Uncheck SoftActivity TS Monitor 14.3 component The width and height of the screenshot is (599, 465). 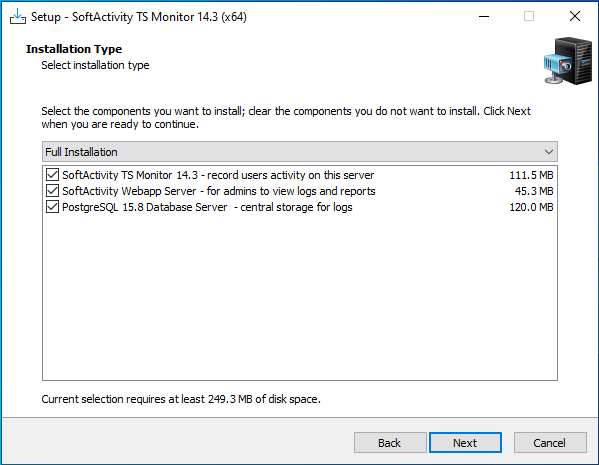[52, 175]
